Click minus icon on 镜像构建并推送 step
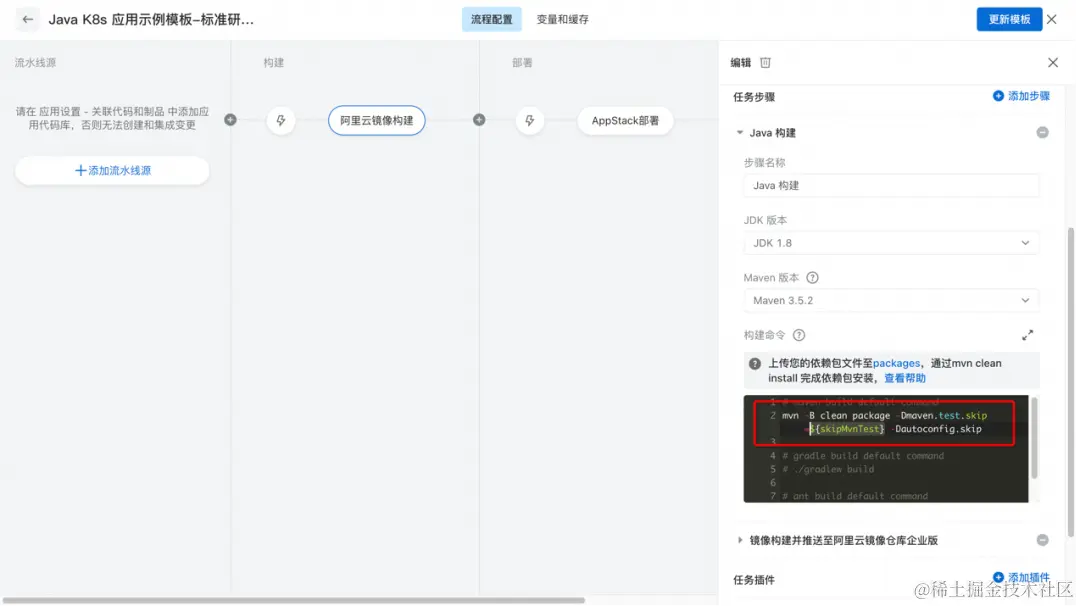 (x=1041, y=540)
